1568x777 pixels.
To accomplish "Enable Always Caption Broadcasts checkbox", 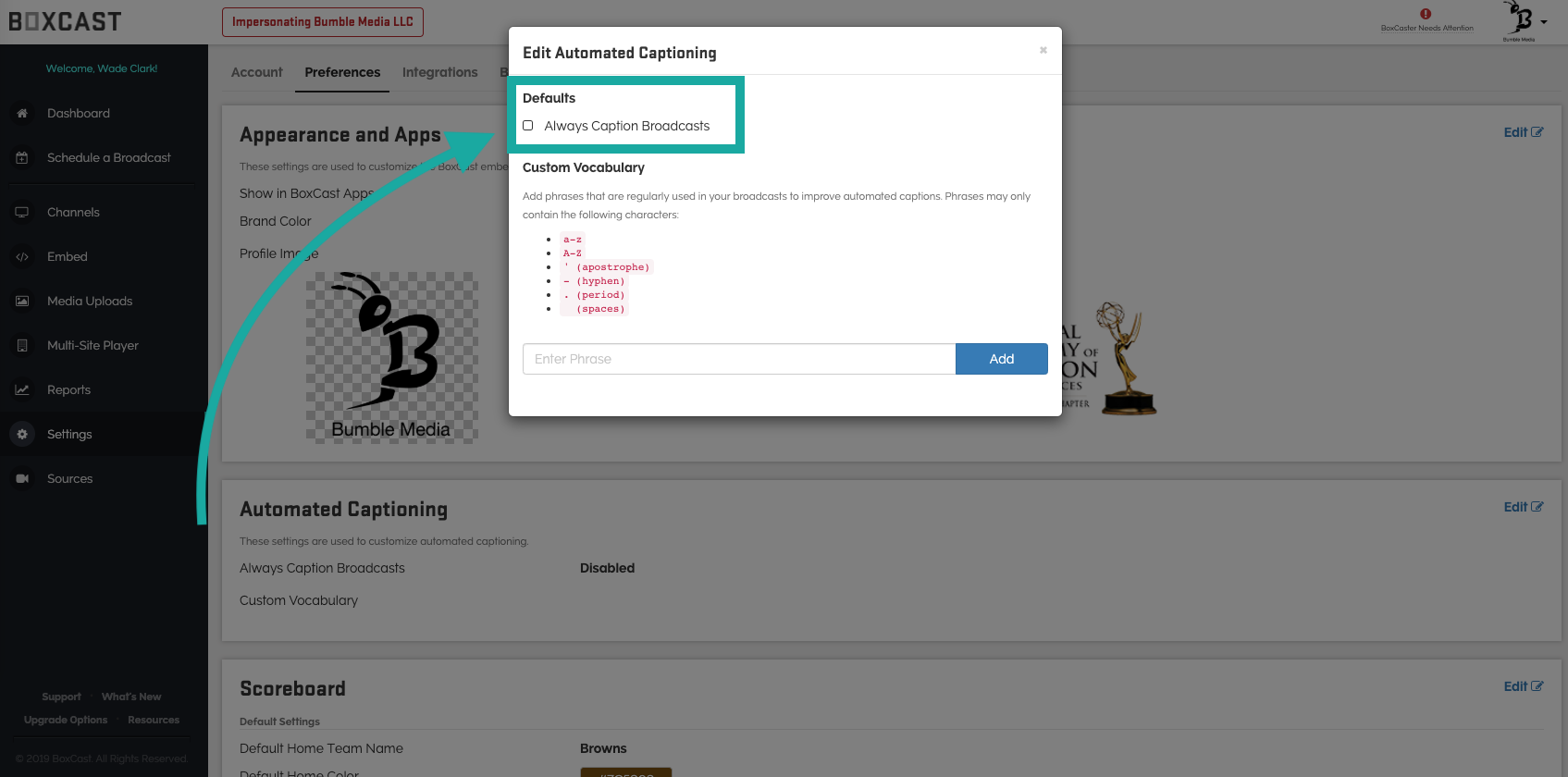I will (528, 126).
